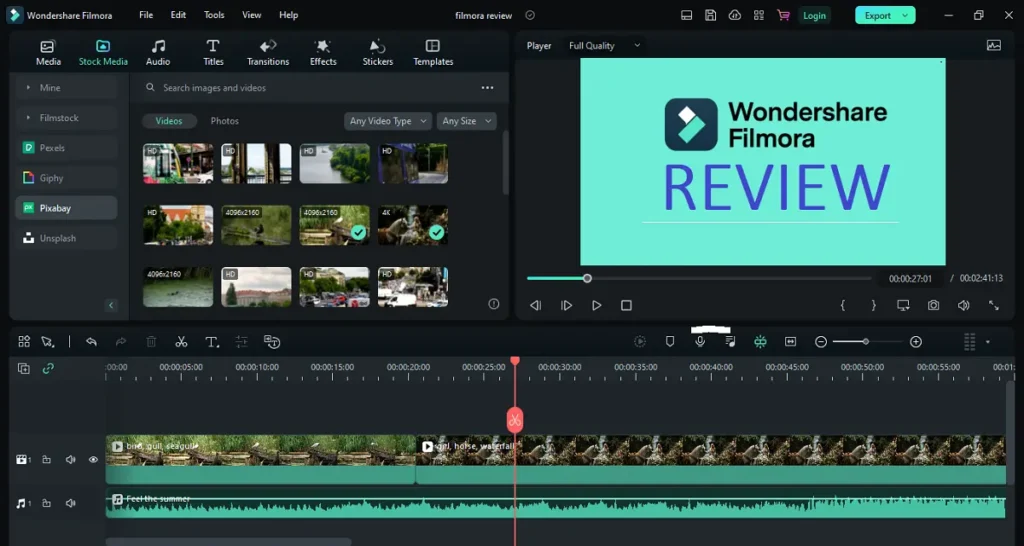The height and width of the screenshot is (546, 1024).
Task: Play the preview video
Action: (x=596, y=305)
